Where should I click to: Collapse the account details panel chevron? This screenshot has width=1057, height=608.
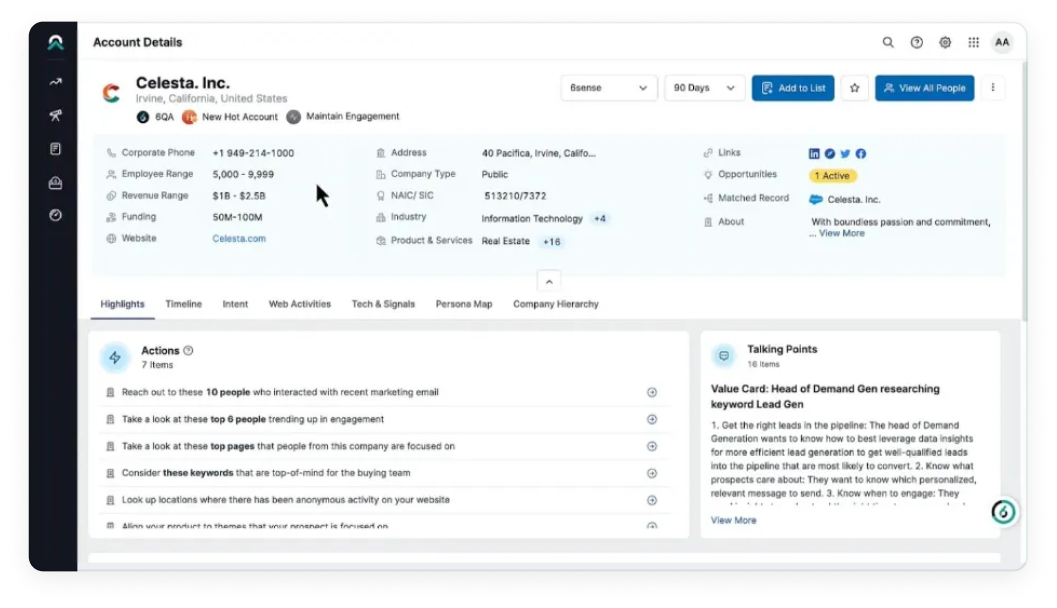click(x=549, y=282)
